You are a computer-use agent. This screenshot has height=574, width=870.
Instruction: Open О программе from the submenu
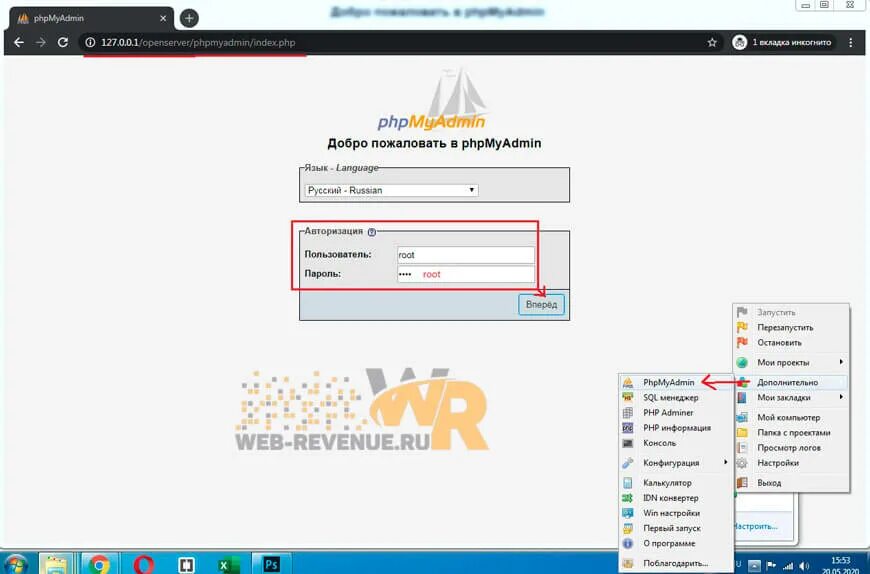(x=676, y=543)
